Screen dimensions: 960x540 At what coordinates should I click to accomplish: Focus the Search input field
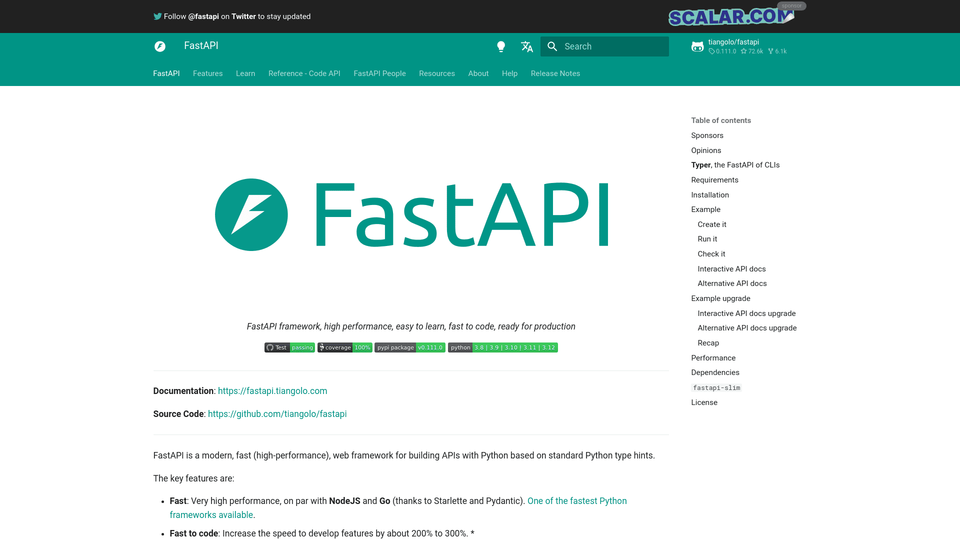pyautogui.click(x=604, y=47)
